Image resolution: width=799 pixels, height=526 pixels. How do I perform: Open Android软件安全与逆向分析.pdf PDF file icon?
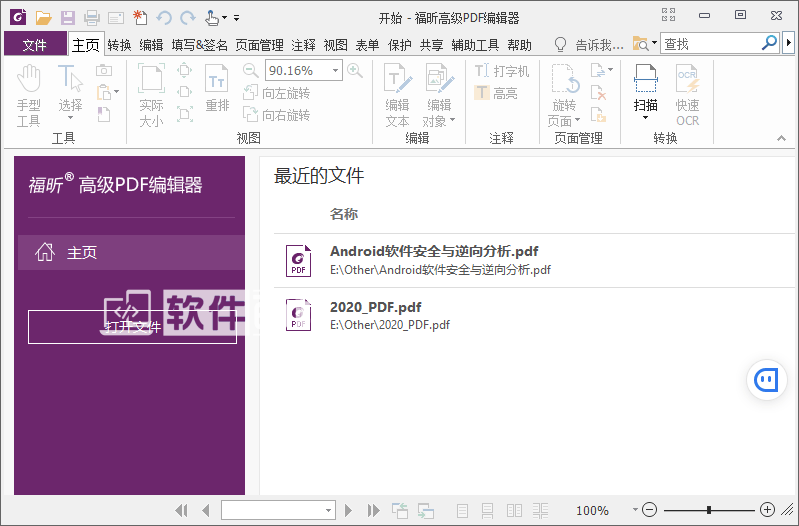(298, 260)
